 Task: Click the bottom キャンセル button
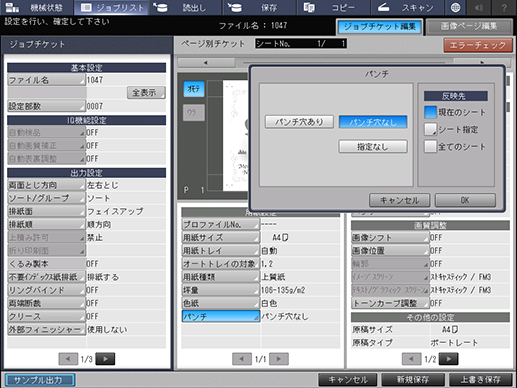point(348,380)
